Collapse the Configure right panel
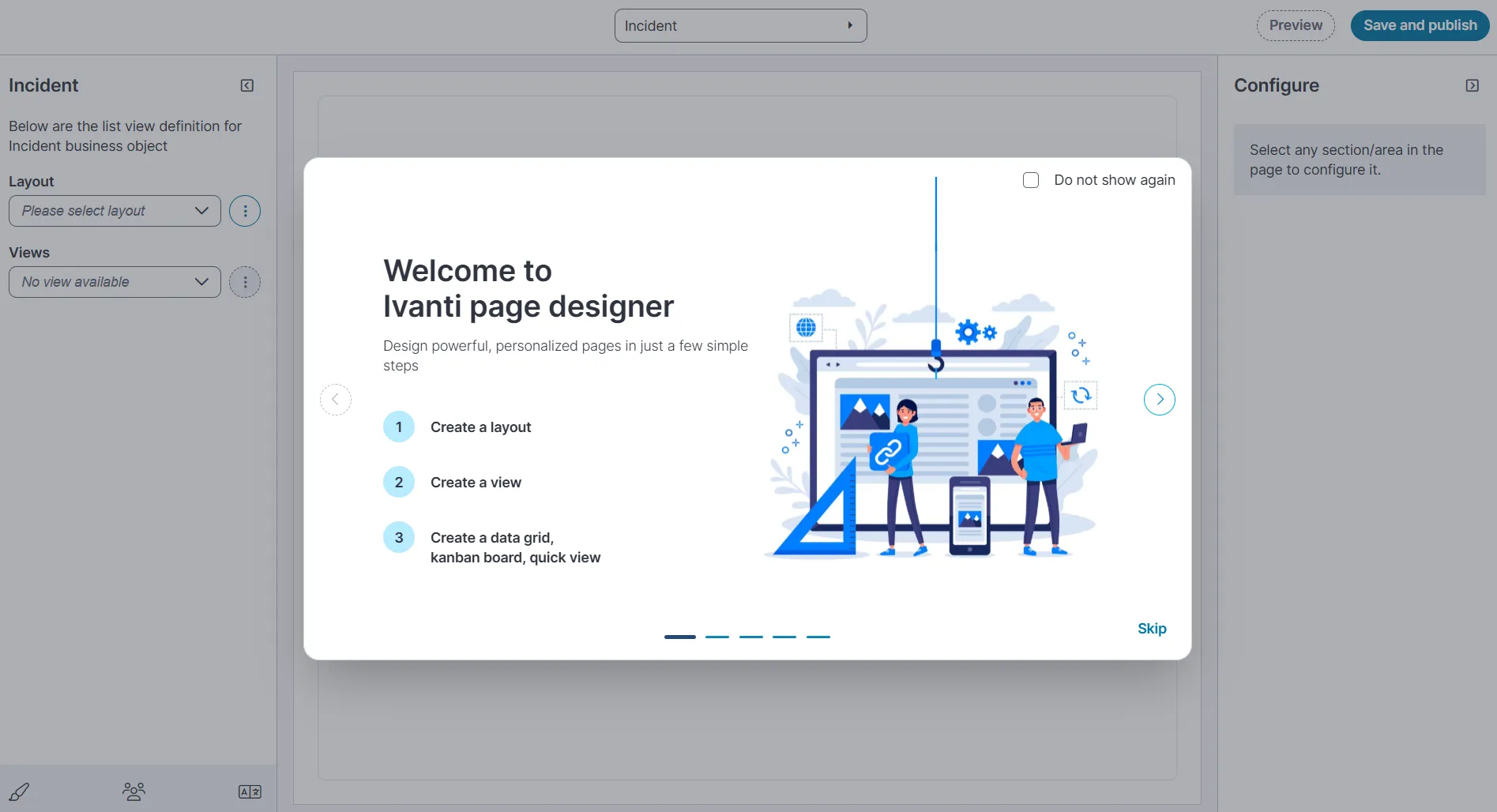The image size is (1497, 812). 1472,85
